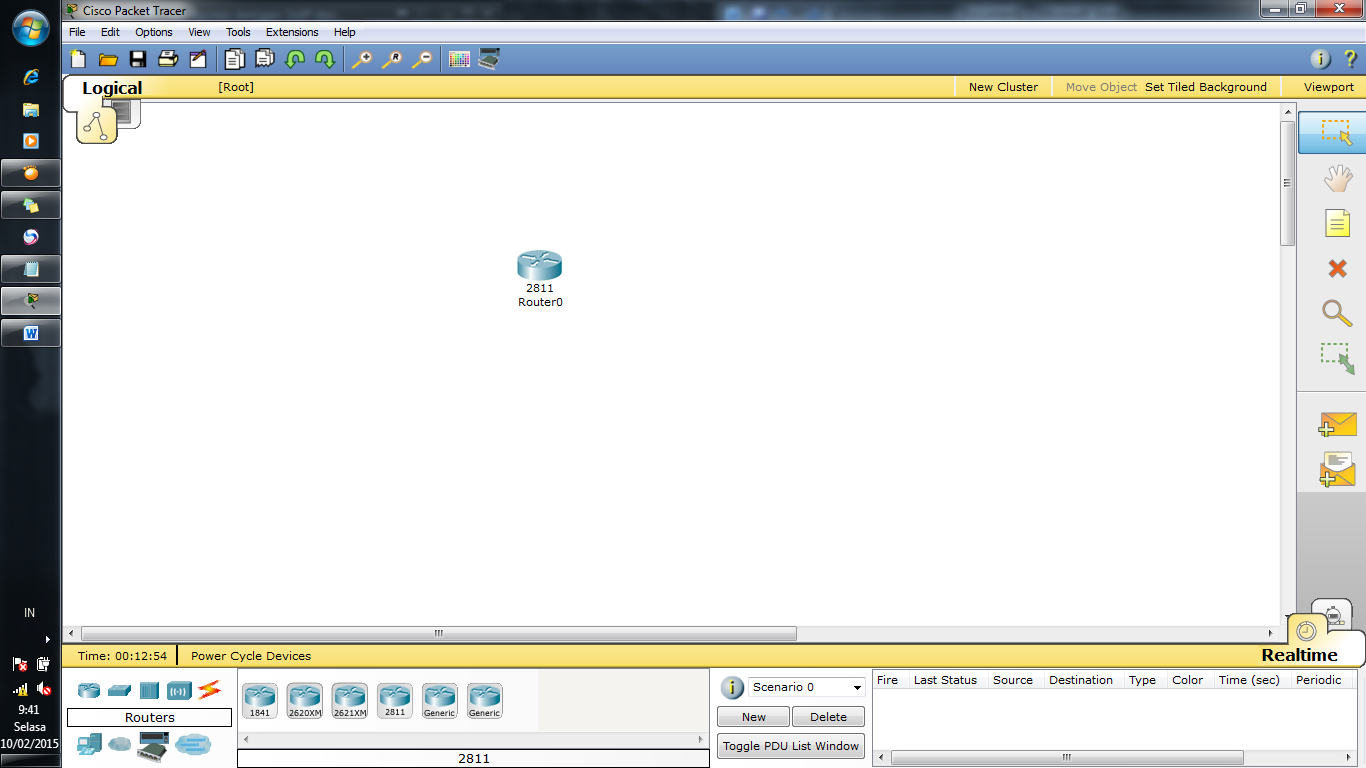
Task: Open Internet Explorer from the taskbar
Action: click(x=31, y=77)
